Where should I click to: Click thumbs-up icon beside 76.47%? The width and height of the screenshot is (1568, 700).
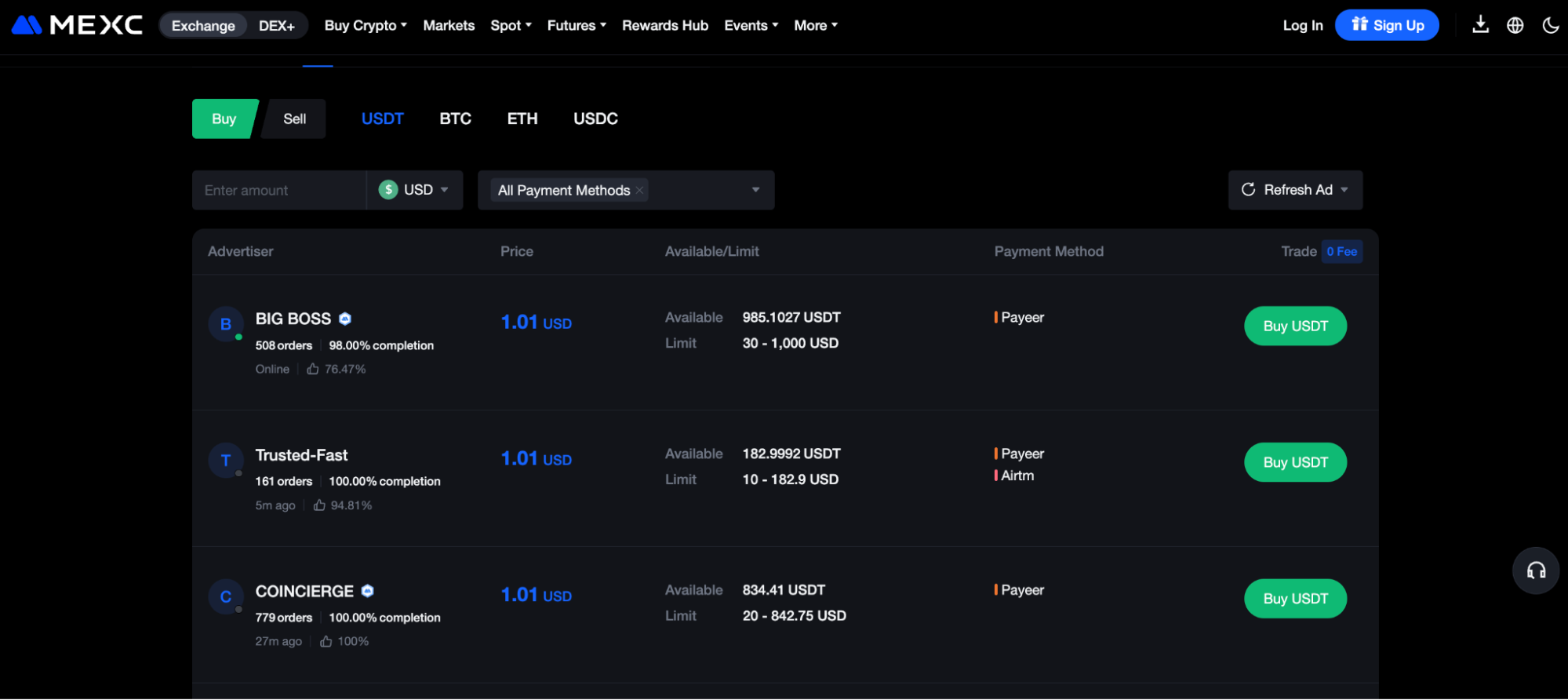tap(313, 369)
